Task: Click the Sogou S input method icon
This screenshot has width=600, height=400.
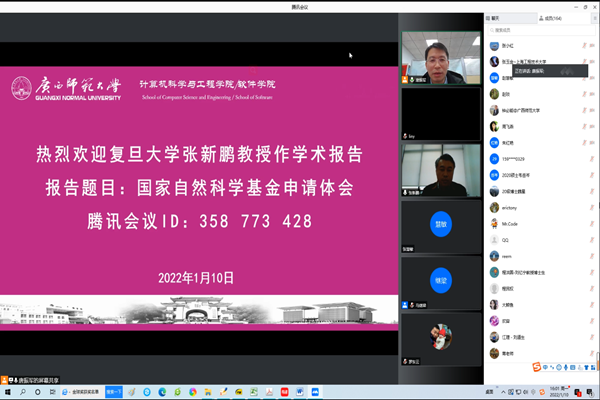Action: 537,367
